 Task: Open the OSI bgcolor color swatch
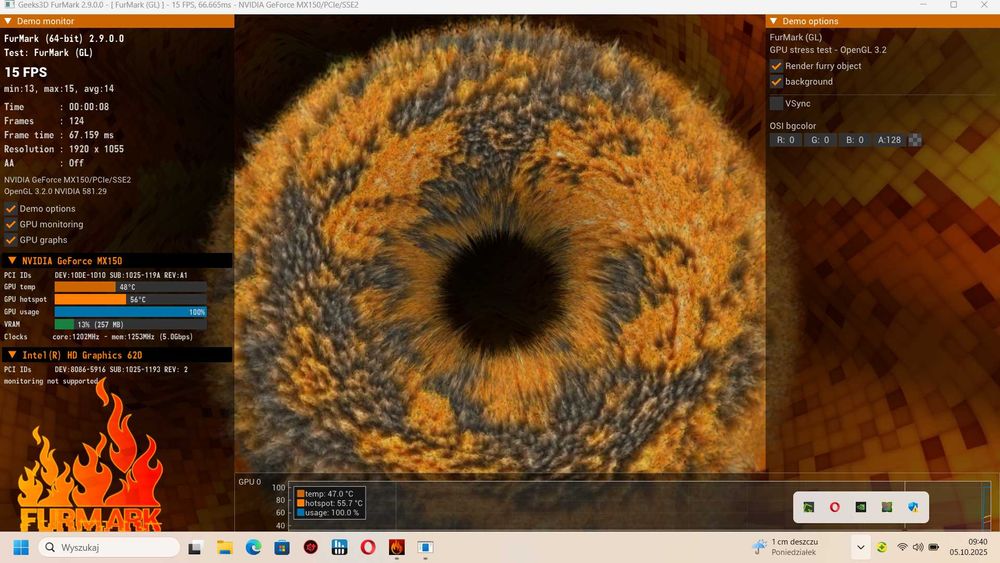(915, 140)
